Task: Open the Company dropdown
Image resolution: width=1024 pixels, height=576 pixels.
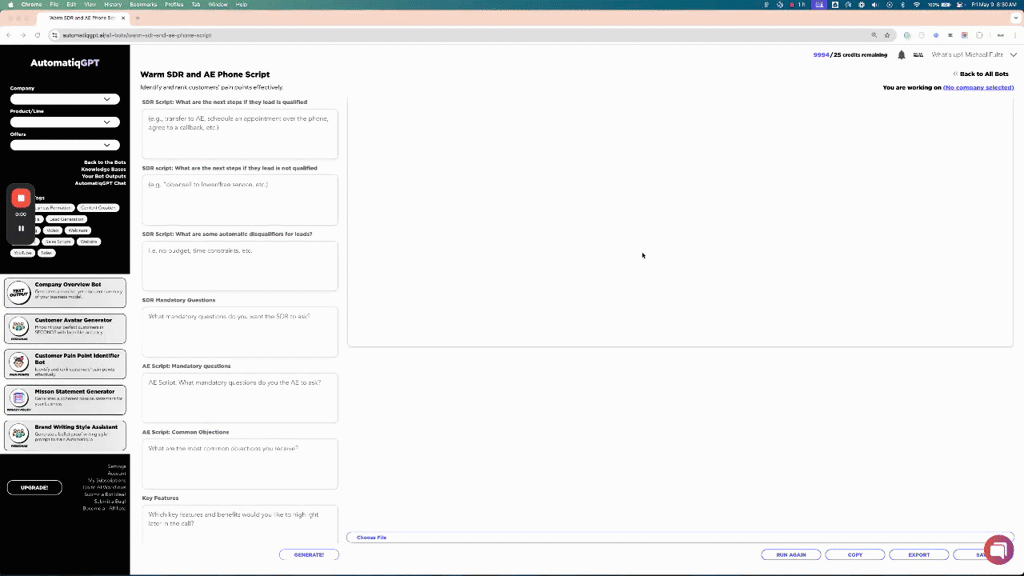Action: [x=65, y=99]
